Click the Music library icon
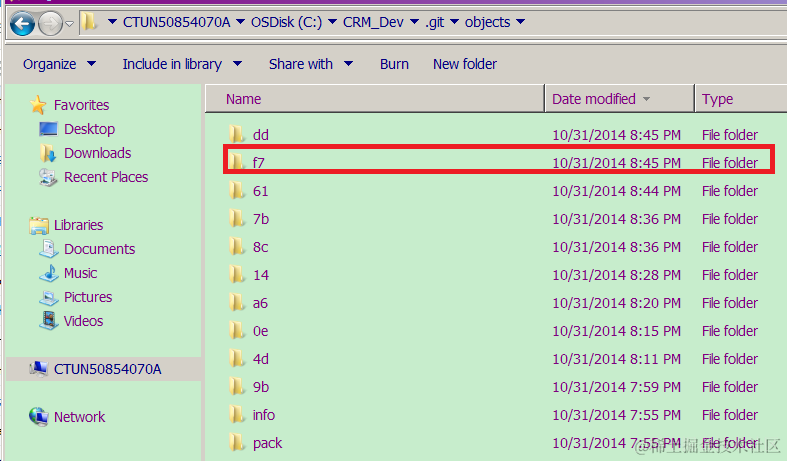 pyautogui.click(x=49, y=273)
